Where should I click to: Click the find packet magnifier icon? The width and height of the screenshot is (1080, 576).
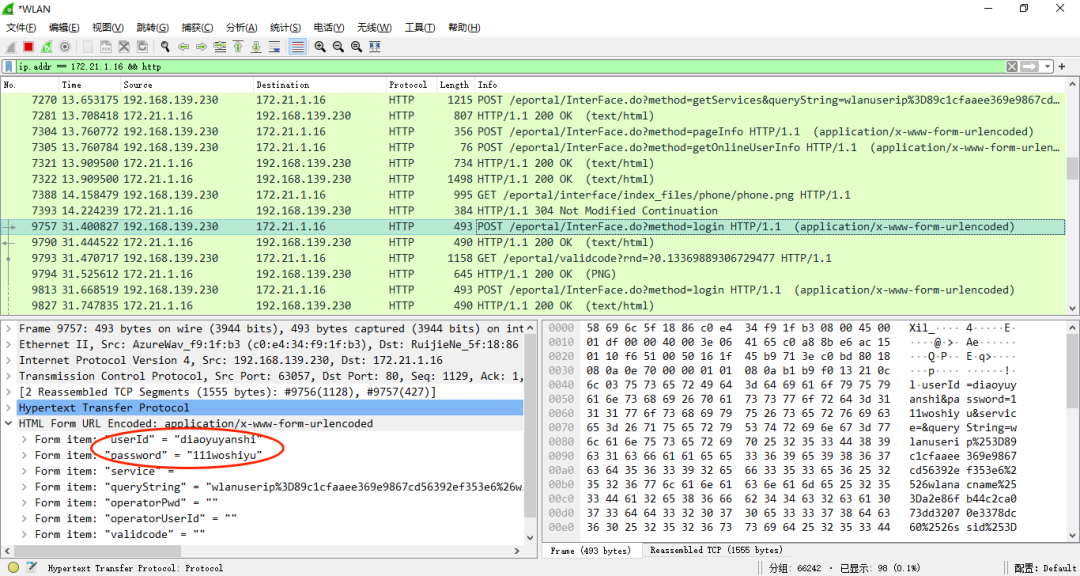tap(165, 47)
